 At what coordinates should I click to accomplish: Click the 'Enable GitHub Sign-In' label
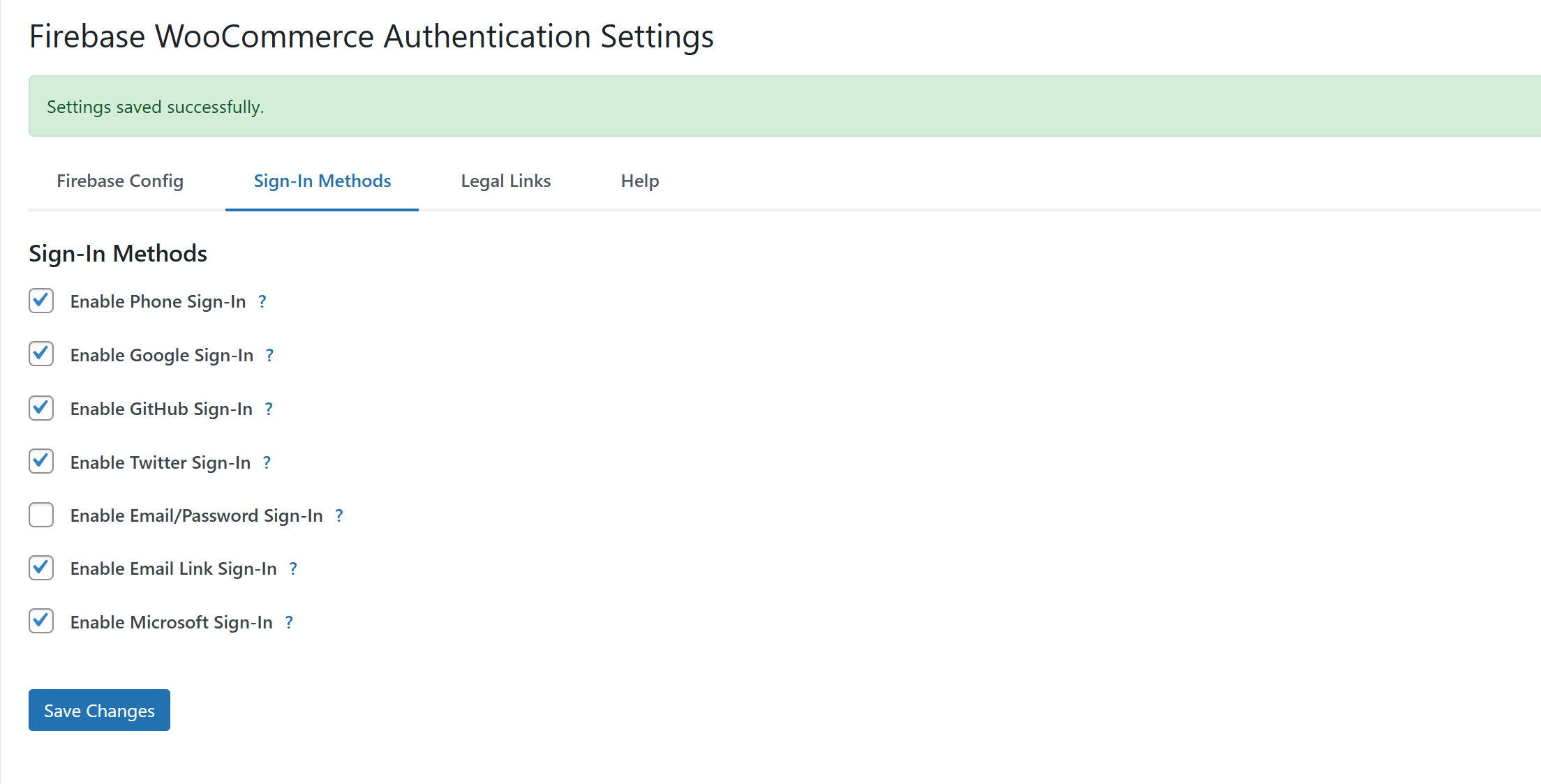tap(161, 409)
